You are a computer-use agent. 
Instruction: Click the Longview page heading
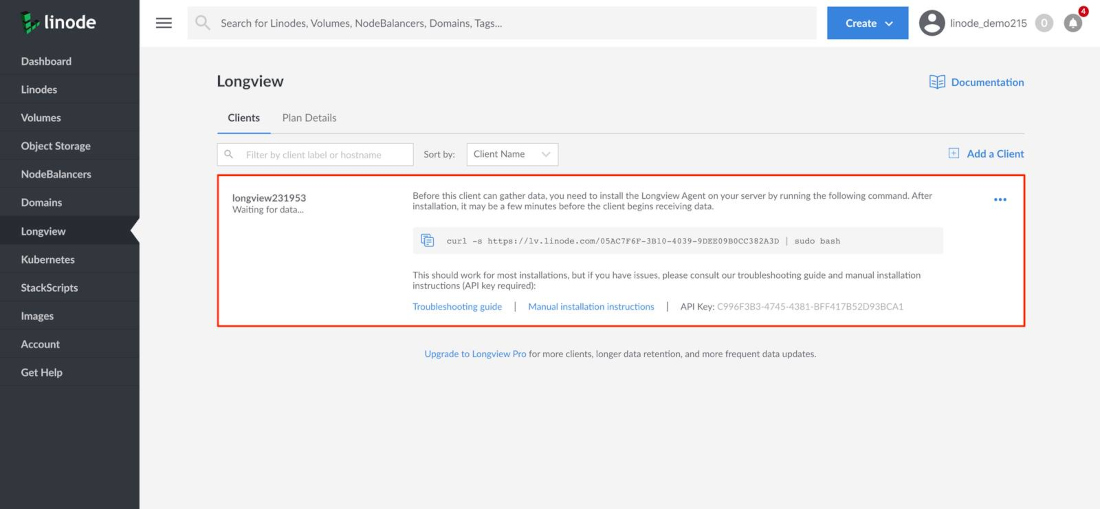pyautogui.click(x=250, y=81)
